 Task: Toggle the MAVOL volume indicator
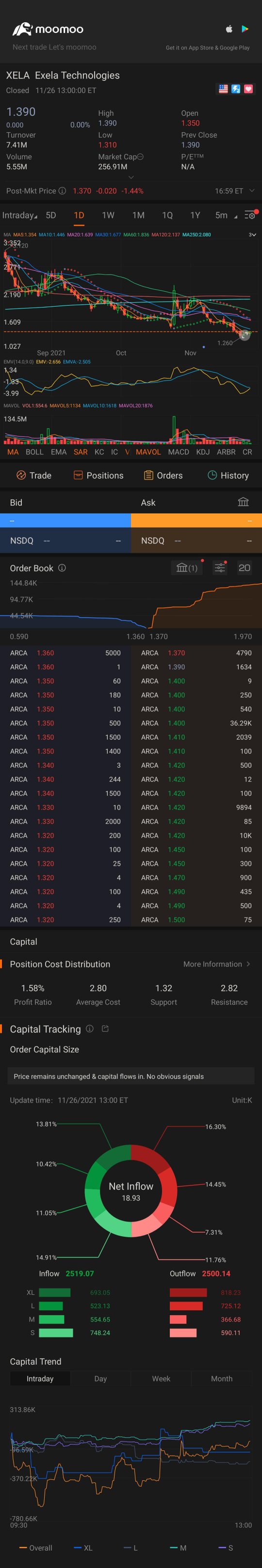tap(148, 451)
